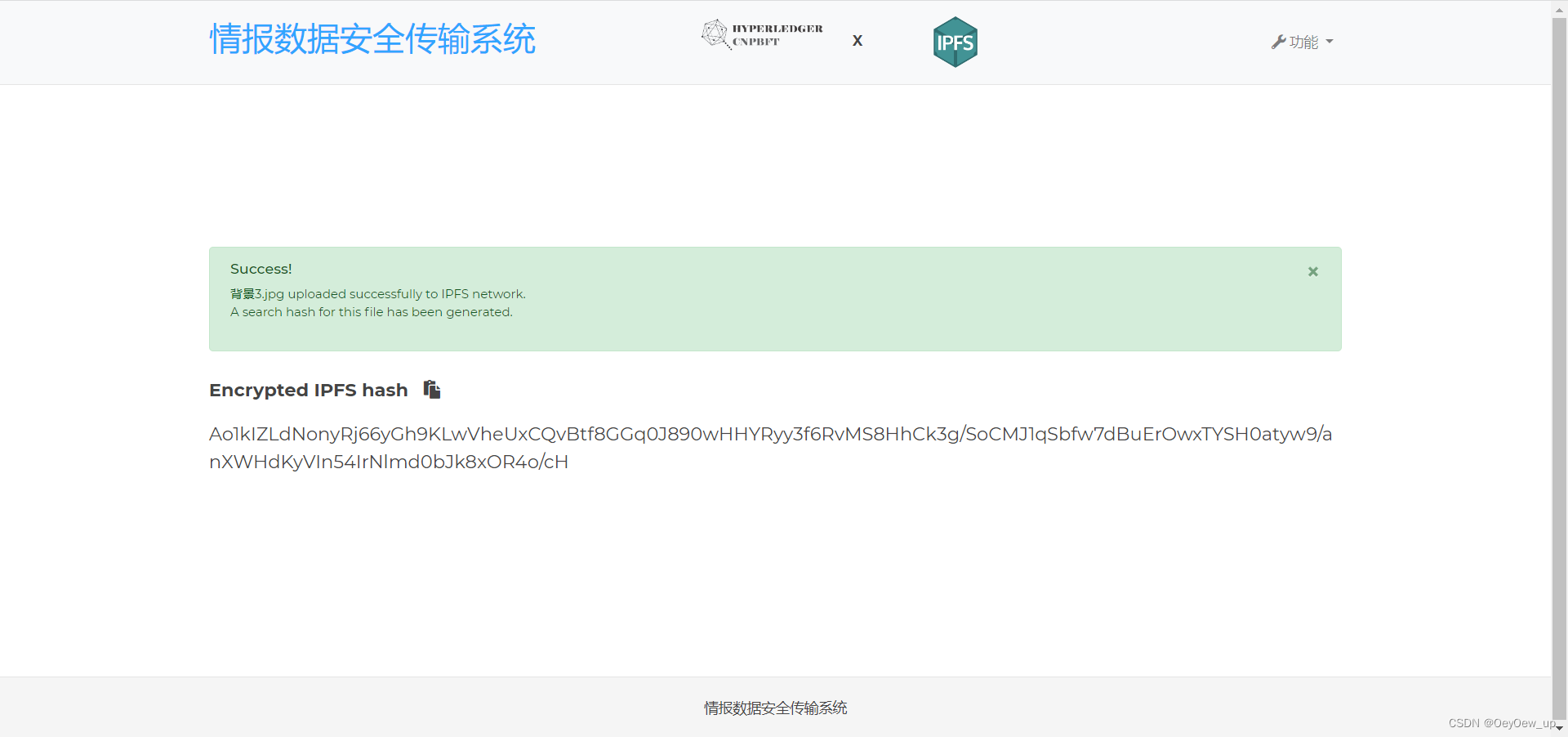
Task: Click the '背景3.jpg uploaded successfully' message
Action: tap(377, 294)
